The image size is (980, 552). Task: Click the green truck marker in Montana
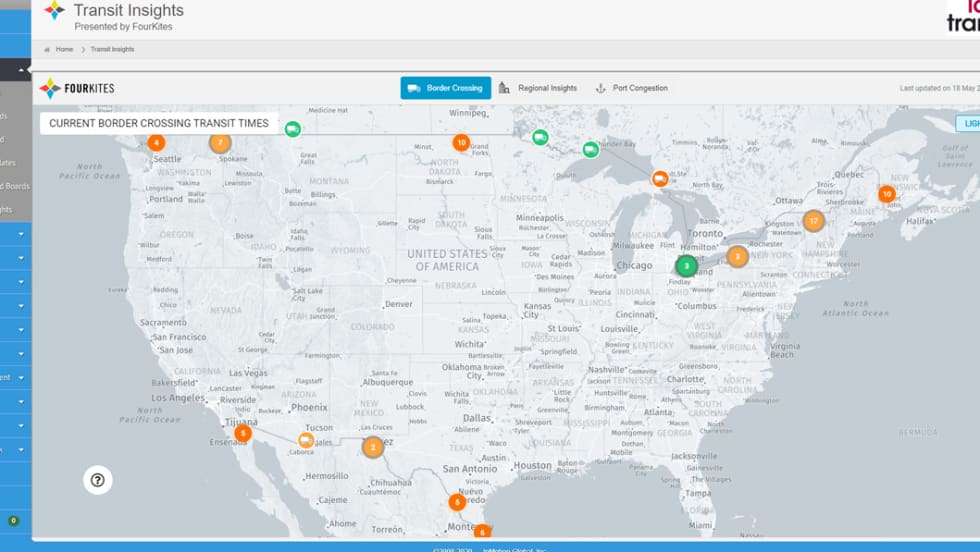pos(292,128)
